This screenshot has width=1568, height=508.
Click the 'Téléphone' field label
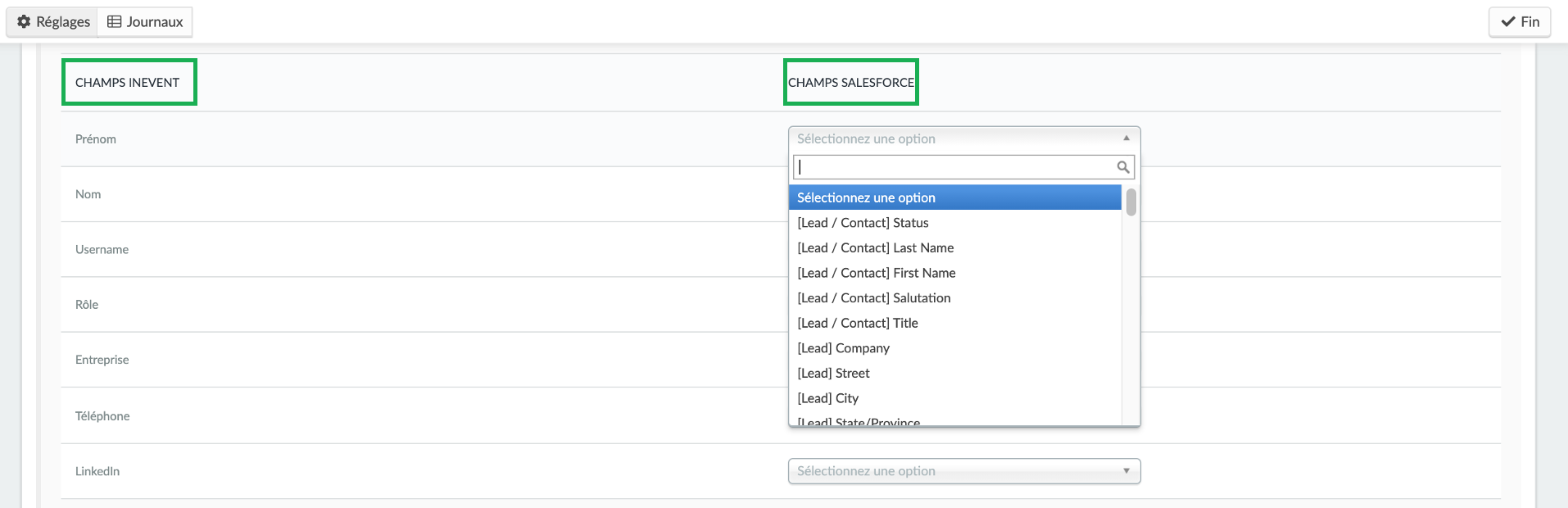click(102, 416)
